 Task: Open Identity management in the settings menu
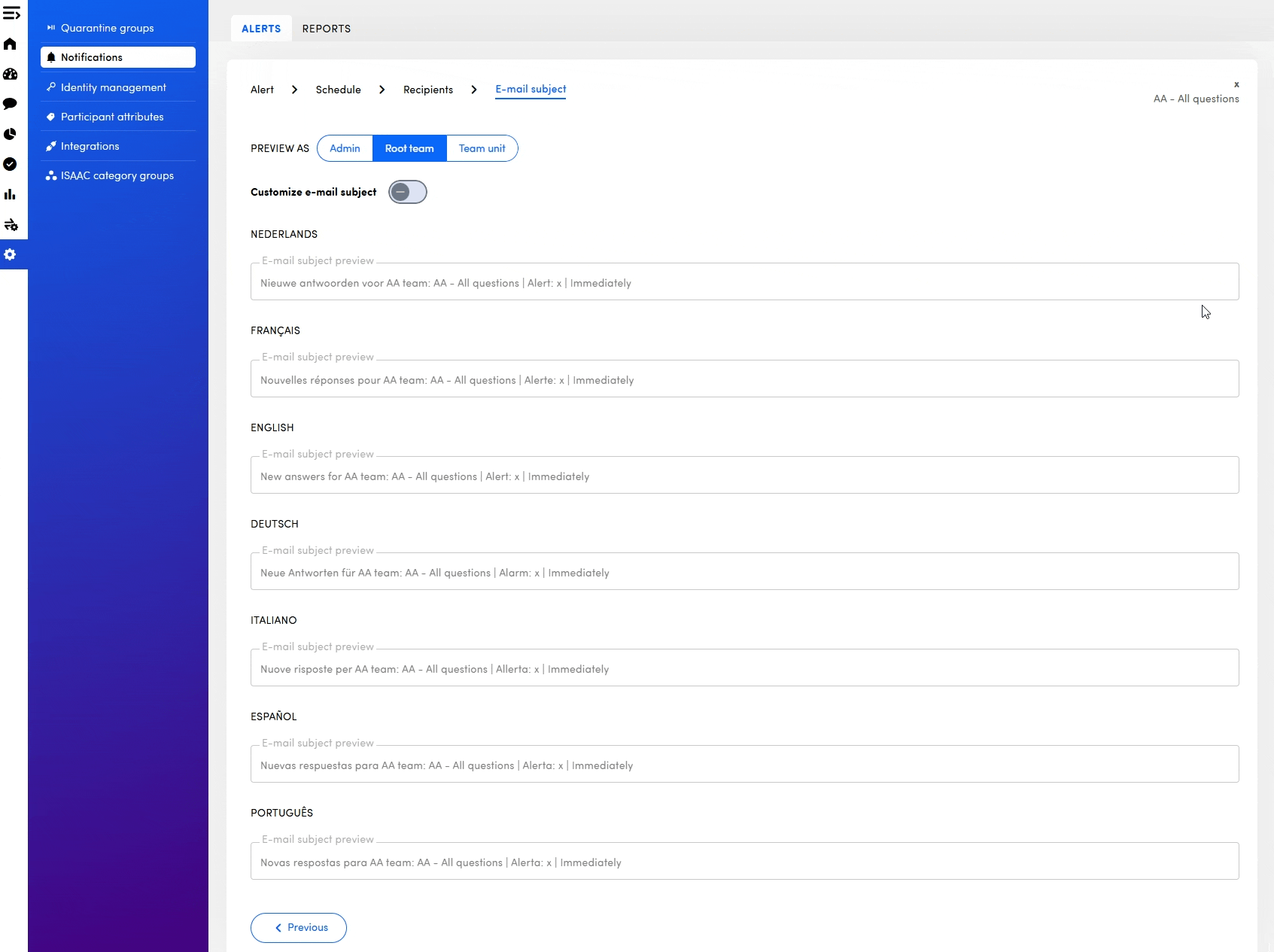pos(113,87)
